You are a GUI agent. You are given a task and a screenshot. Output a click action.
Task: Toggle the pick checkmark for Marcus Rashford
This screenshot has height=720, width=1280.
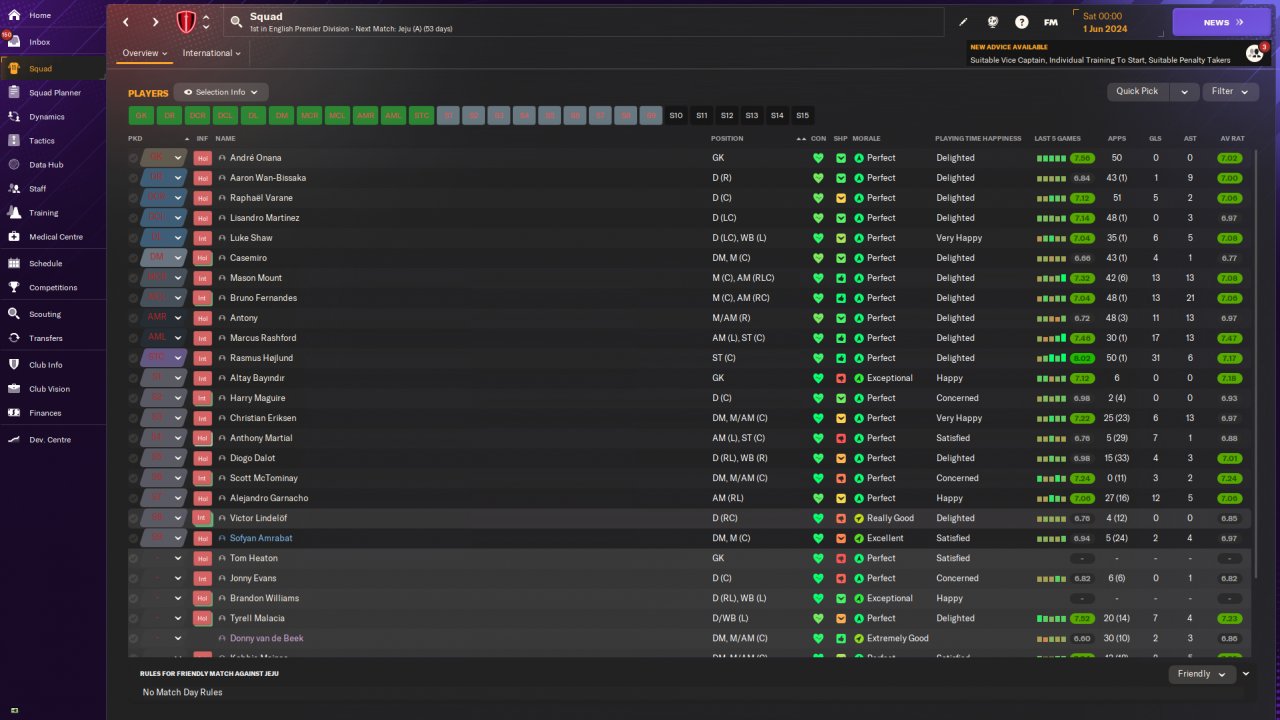pyautogui.click(x=133, y=338)
